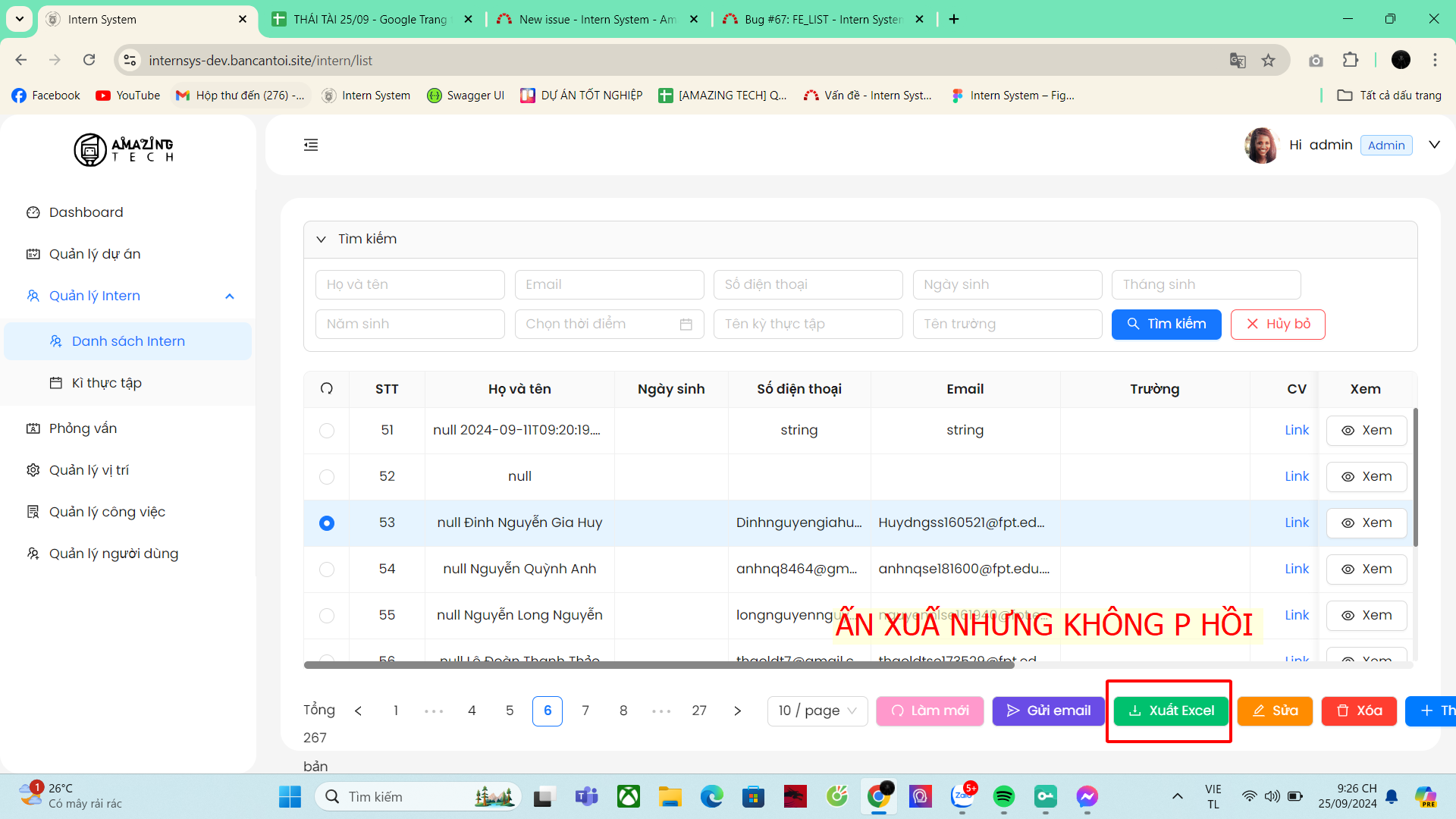Bookmark page with star icon
The width and height of the screenshot is (1456, 819).
tap(1268, 61)
